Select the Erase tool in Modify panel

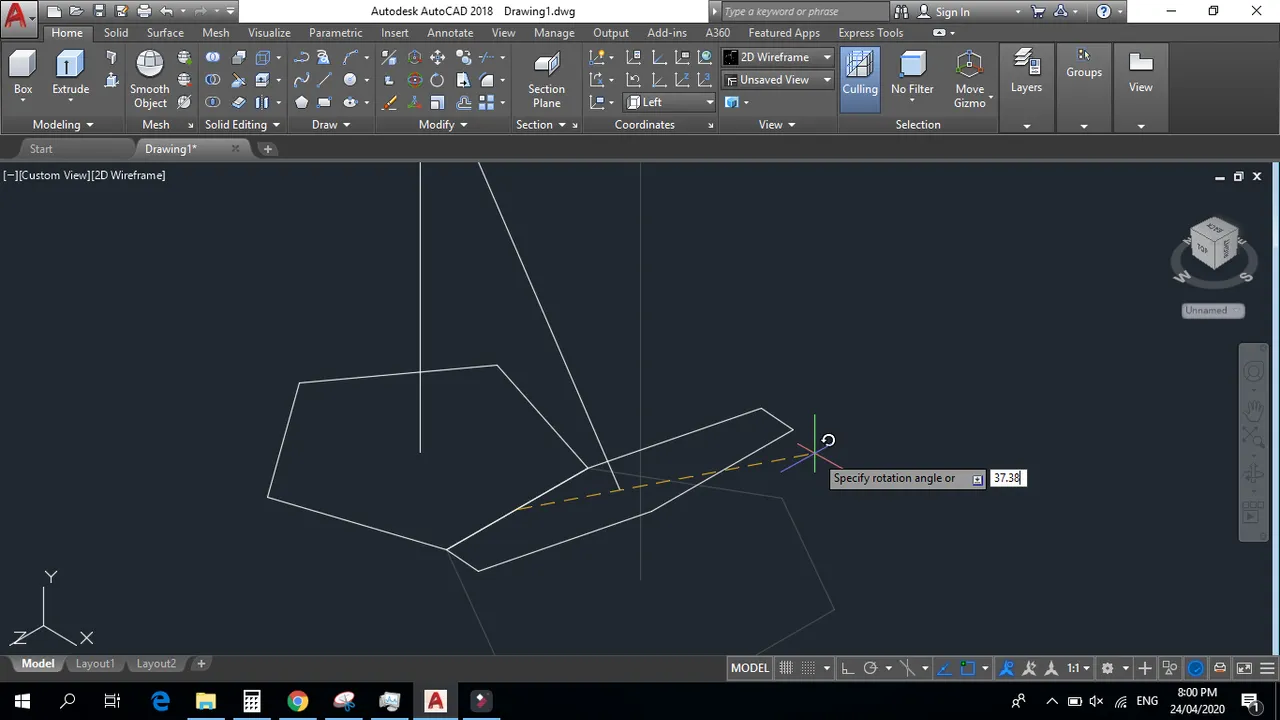coord(389,102)
